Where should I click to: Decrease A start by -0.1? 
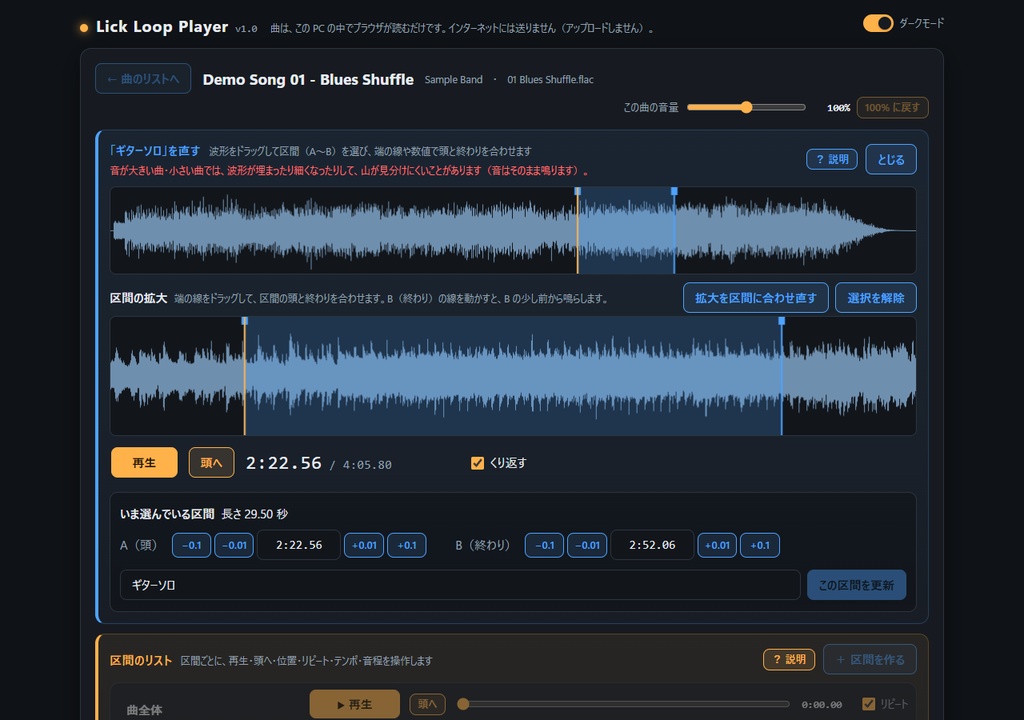point(191,545)
